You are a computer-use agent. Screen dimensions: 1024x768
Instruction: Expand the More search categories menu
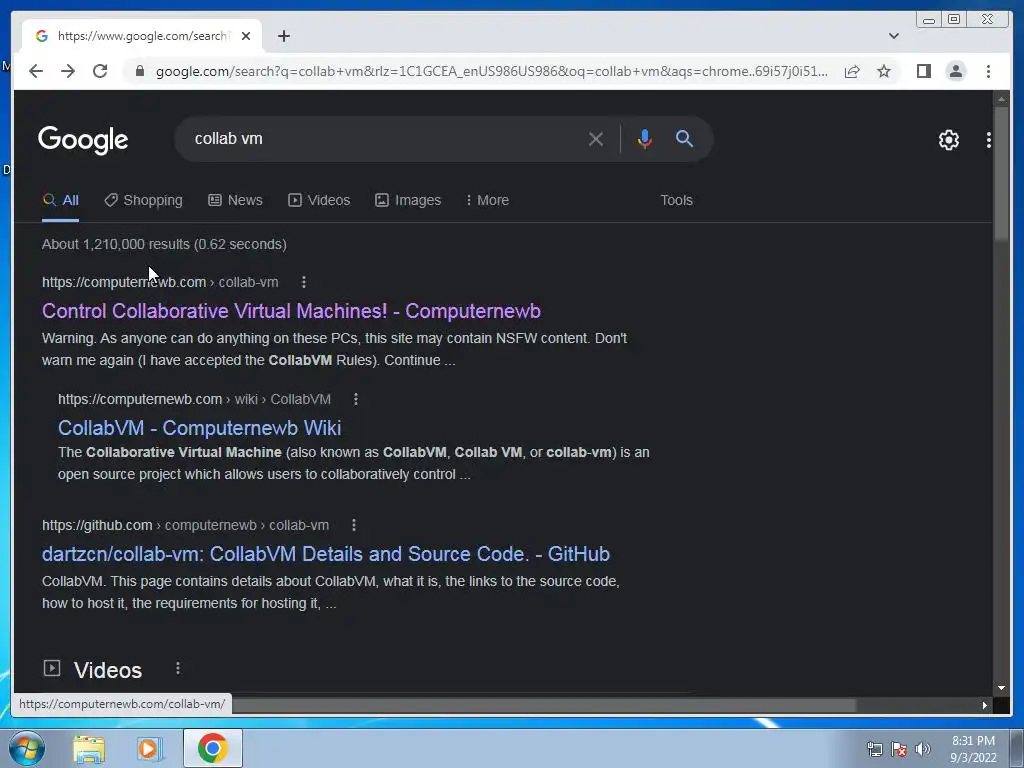487,200
